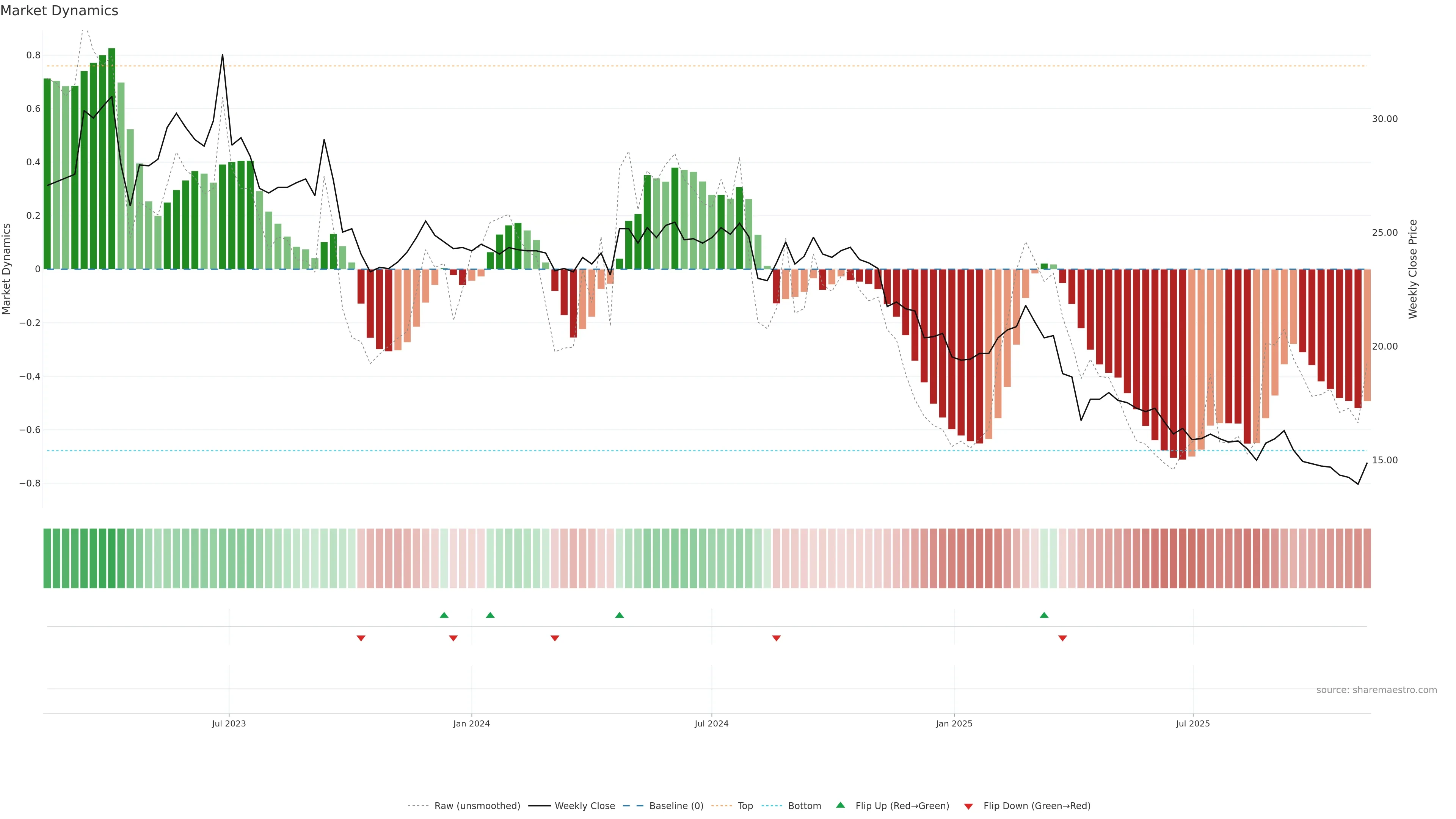Click the Weekly Close Price right axis title

click(1412, 269)
